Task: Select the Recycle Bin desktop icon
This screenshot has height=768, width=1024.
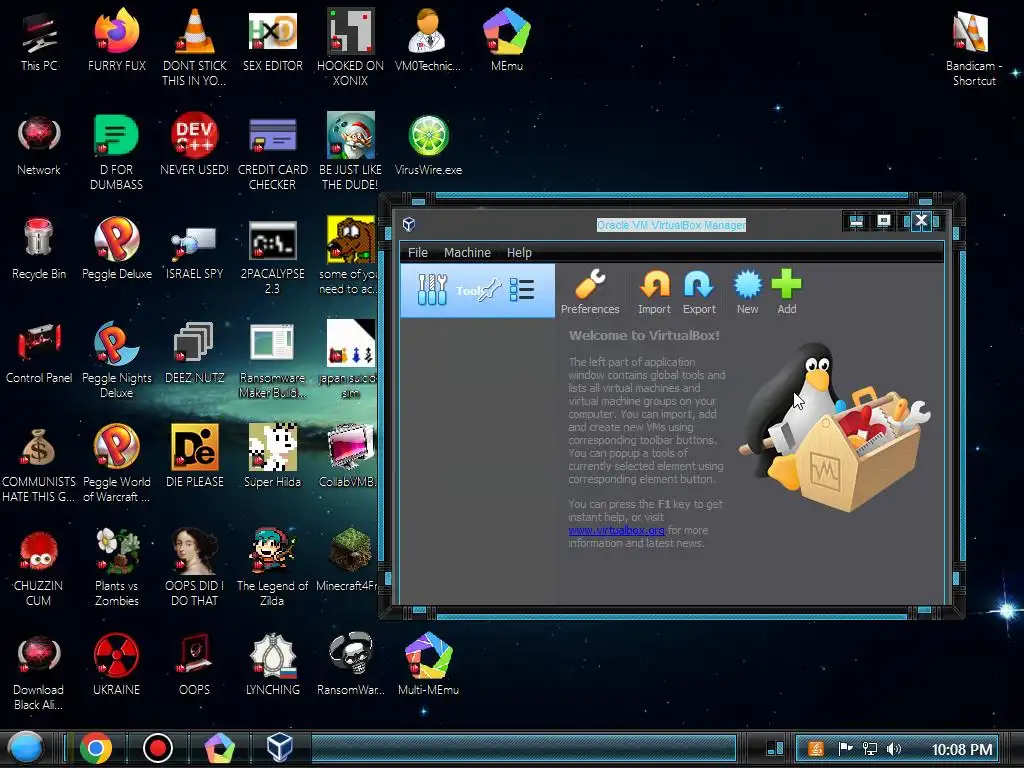Action: point(39,249)
